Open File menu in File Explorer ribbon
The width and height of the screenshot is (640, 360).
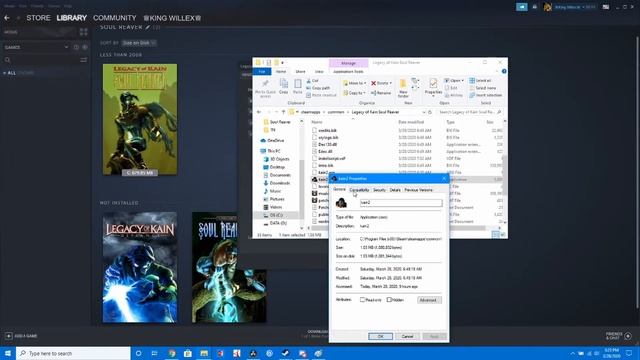coord(262,71)
